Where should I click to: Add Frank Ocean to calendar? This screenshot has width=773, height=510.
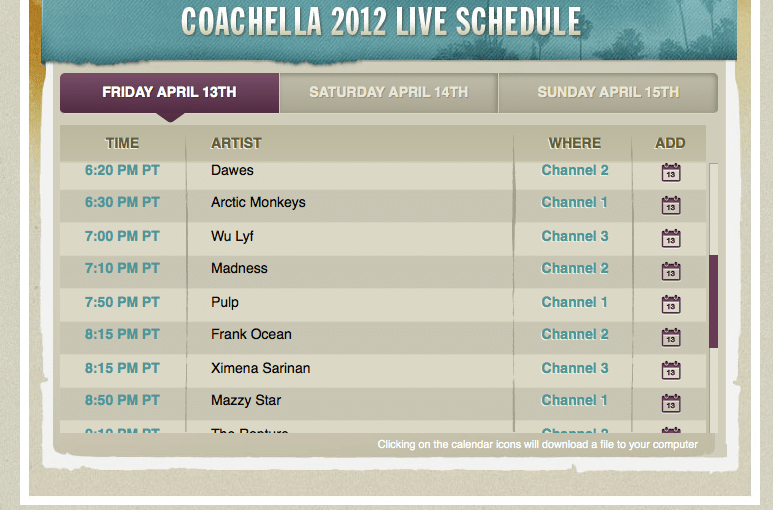(670, 337)
